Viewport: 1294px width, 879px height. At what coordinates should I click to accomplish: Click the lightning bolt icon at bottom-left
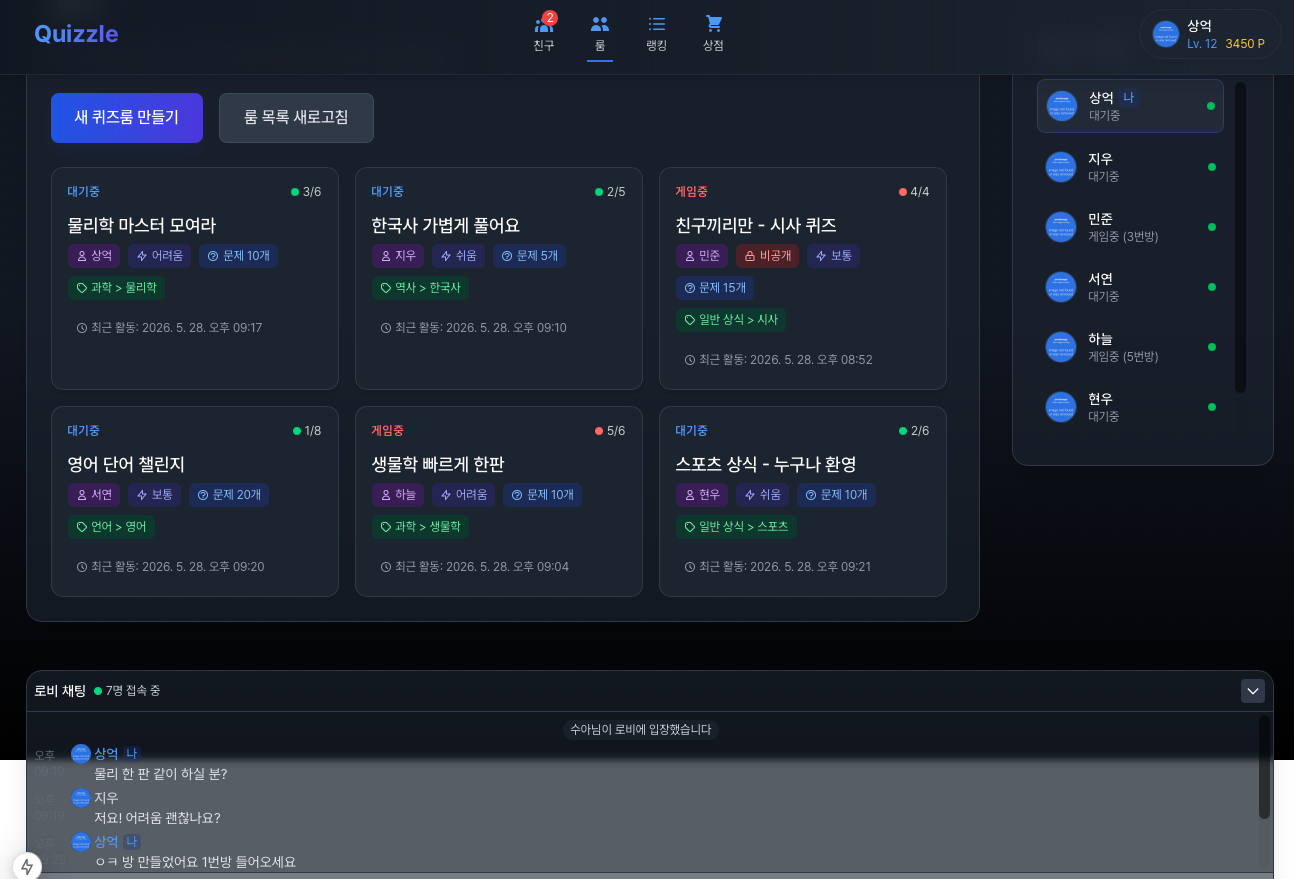(x=27, y=866)
